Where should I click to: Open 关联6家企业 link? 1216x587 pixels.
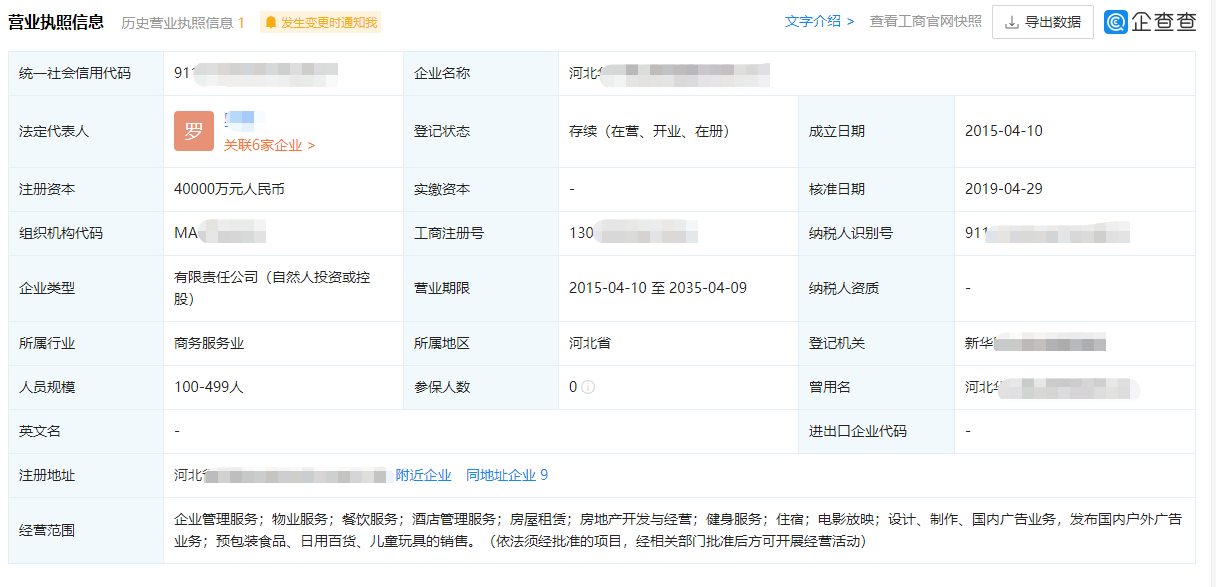[x=270, y=145]
